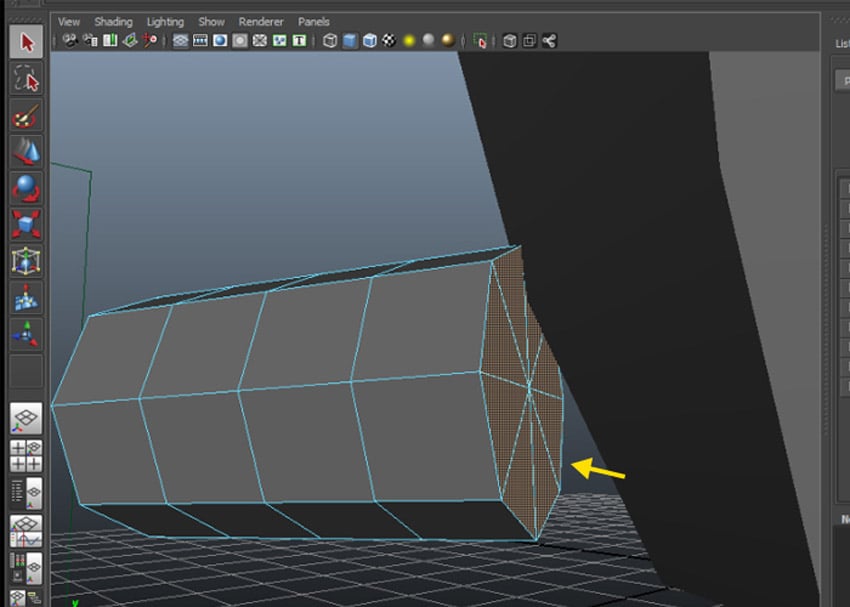Pick the Rotate tool
The width and height of the screenshot is (850, 607).
pos(26,188)
